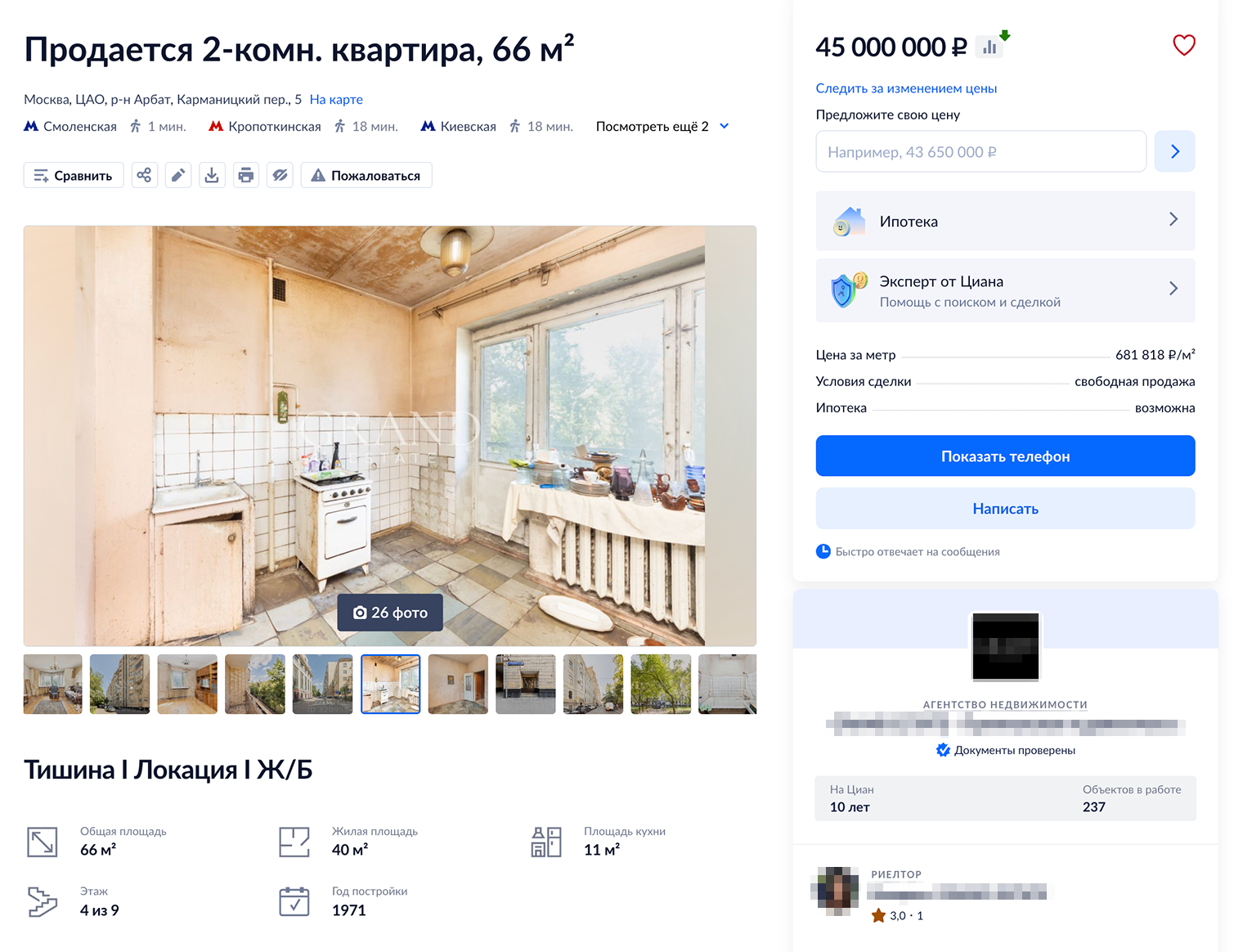Viewport: 1243px width, 952px height.
Task: Click the 1971 construction year value
Action: [349, 910]
